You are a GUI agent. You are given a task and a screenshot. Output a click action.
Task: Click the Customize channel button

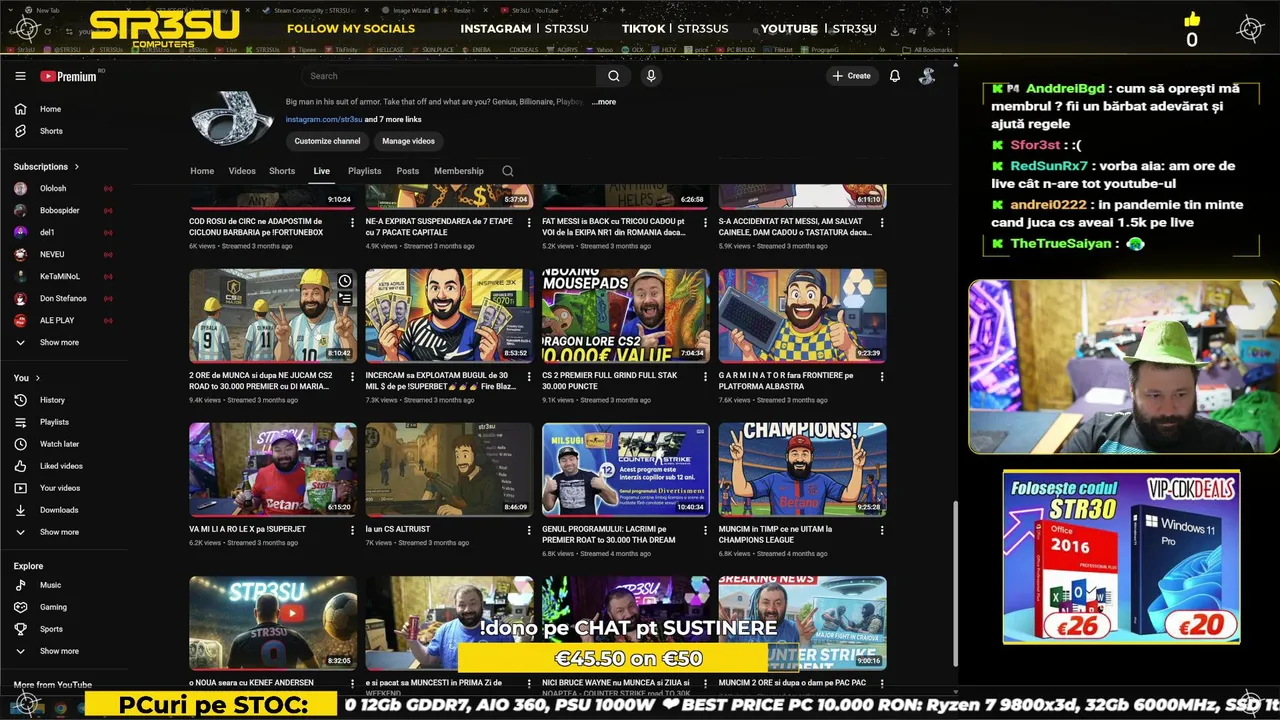[327, 141]
